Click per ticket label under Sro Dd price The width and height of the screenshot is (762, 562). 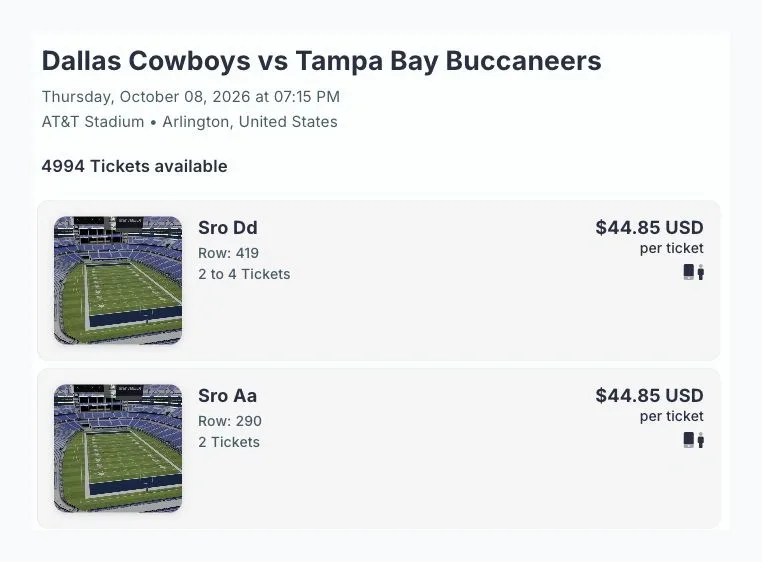click(672, 248)
